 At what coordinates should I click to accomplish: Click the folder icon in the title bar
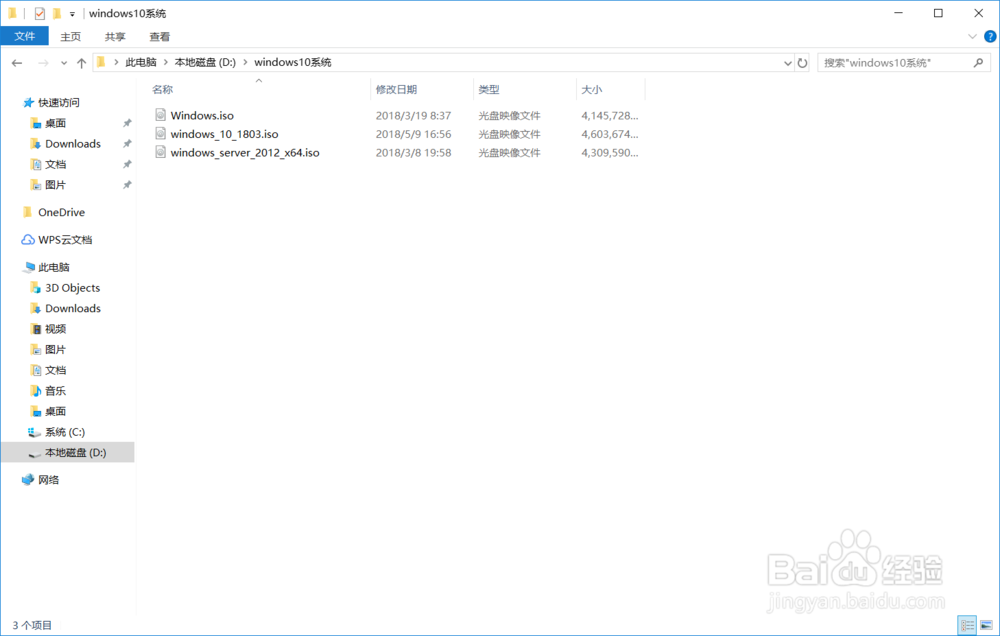point(13,13)
